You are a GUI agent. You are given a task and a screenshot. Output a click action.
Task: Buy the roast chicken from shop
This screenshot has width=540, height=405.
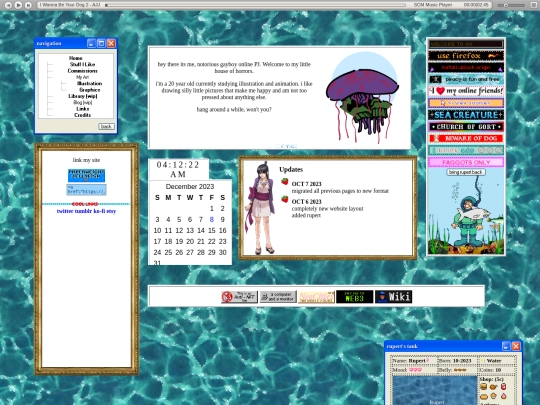[x=494, y=387]
